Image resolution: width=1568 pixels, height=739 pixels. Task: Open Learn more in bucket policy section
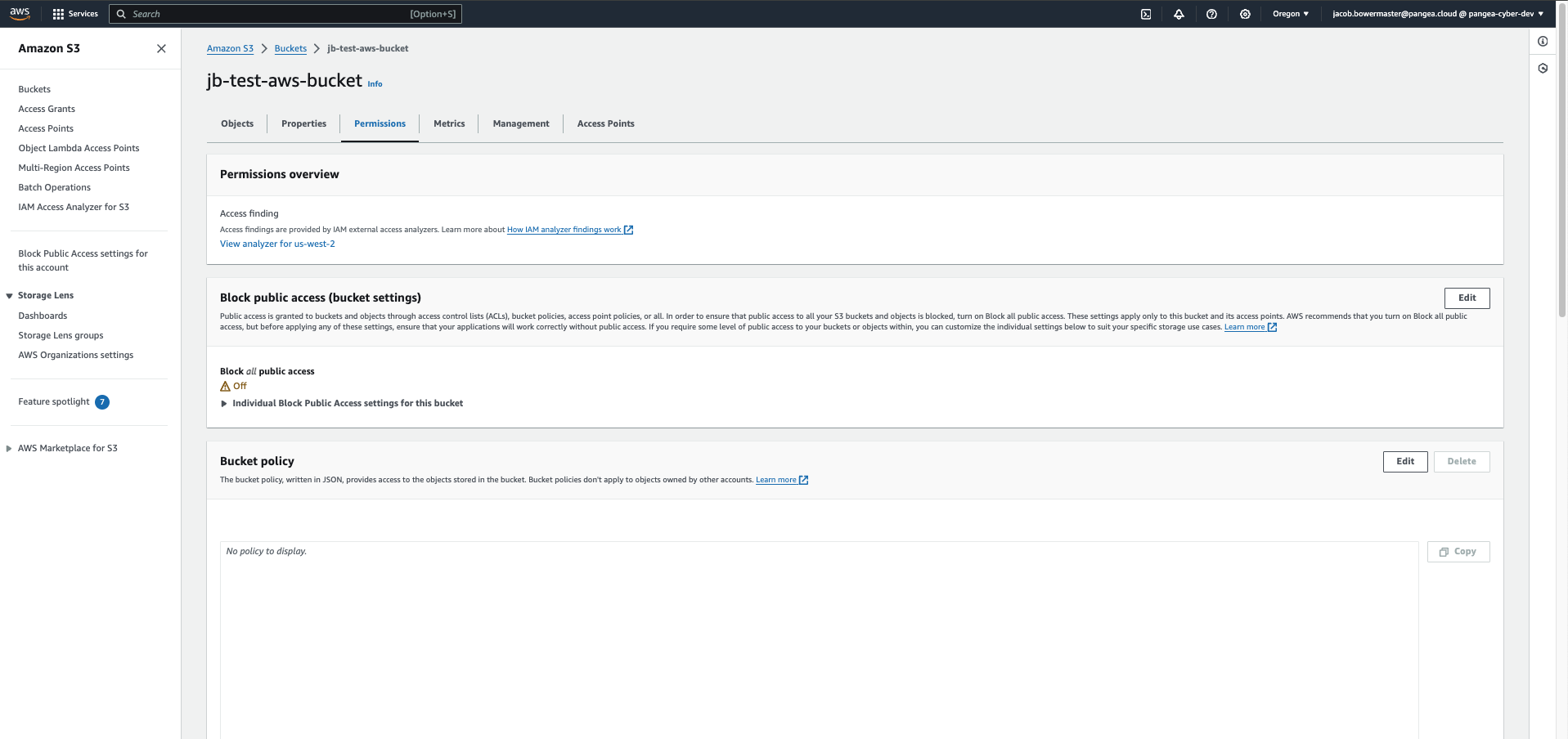775,480
